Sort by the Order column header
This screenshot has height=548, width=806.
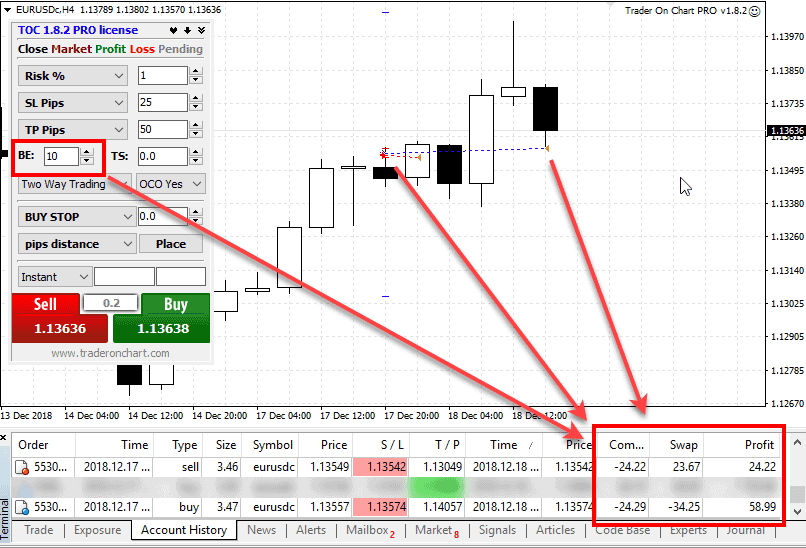coord(45,445)
